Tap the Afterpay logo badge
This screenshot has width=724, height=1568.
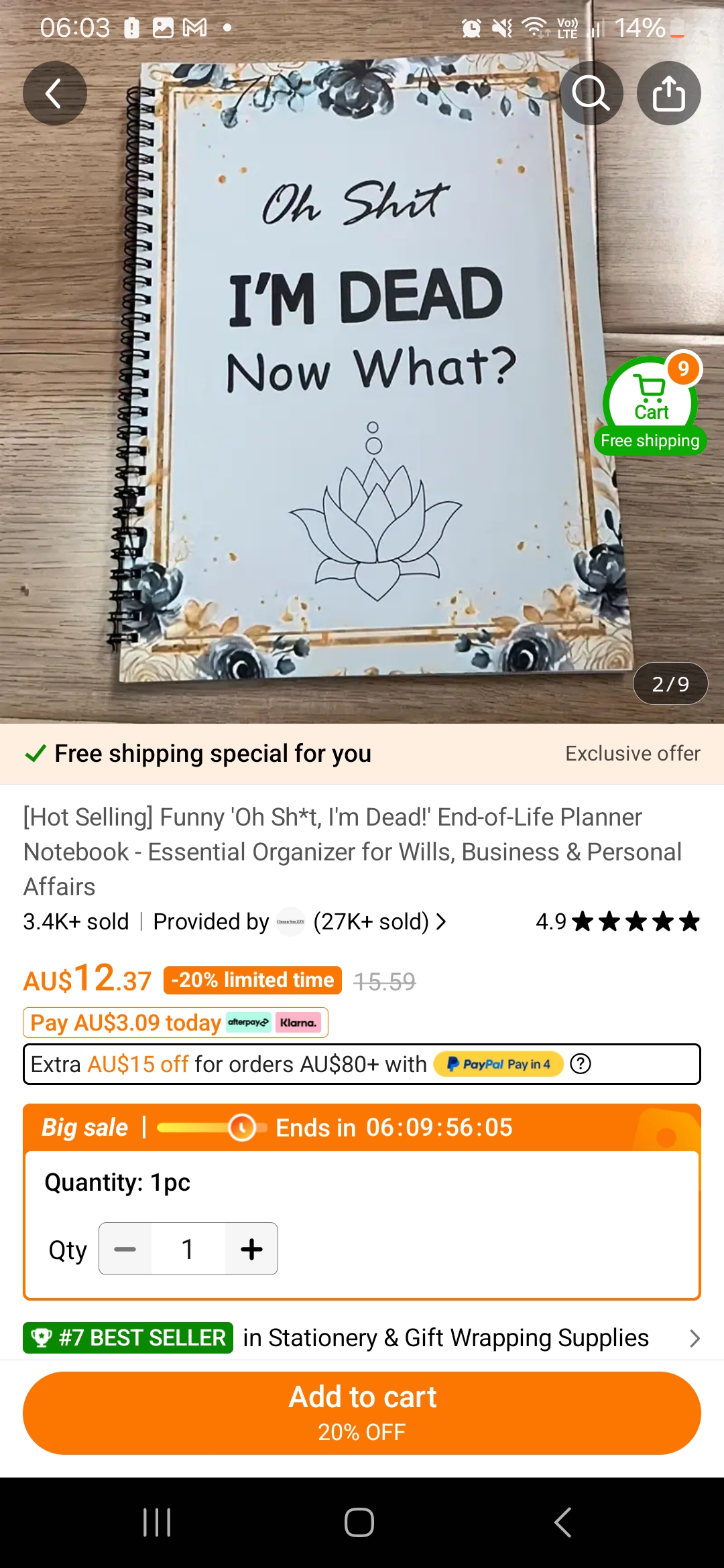pyautogui.click(x=249, y=1023)
